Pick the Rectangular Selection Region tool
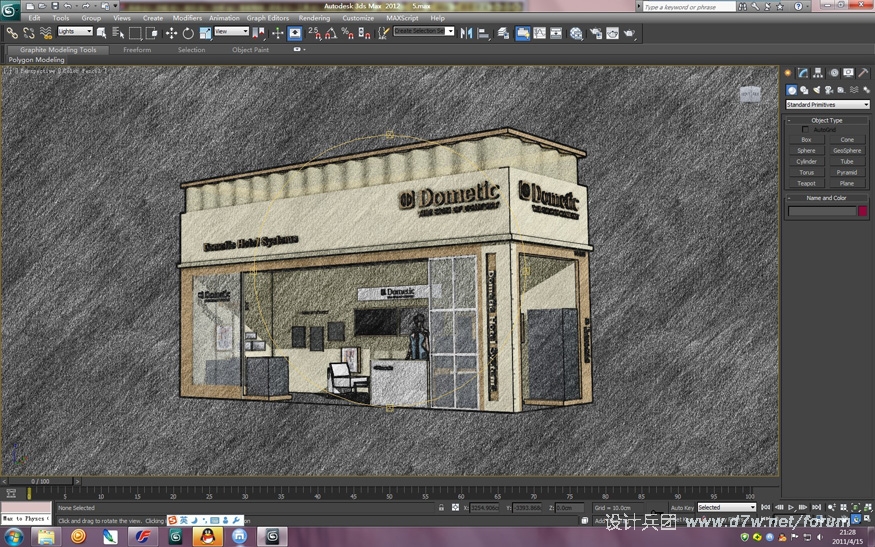 (134, 33)
